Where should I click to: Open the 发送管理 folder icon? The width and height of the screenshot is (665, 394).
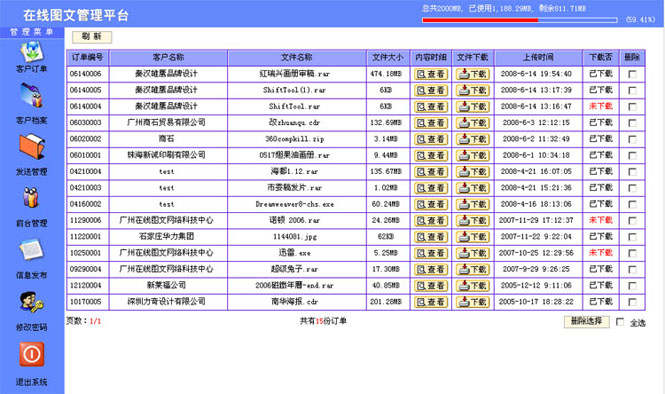point(32,147)
